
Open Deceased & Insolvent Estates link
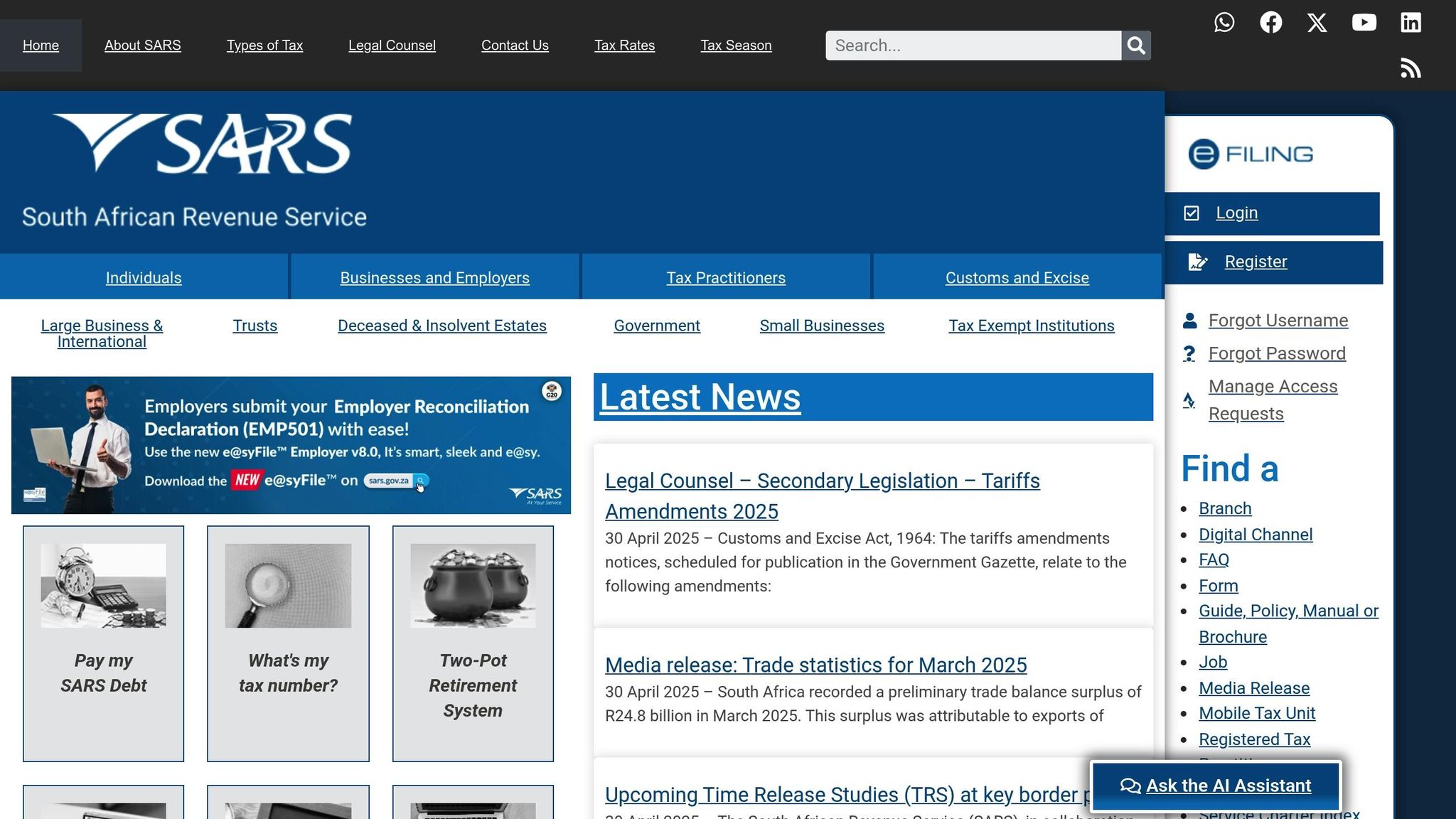pos(441,326)
